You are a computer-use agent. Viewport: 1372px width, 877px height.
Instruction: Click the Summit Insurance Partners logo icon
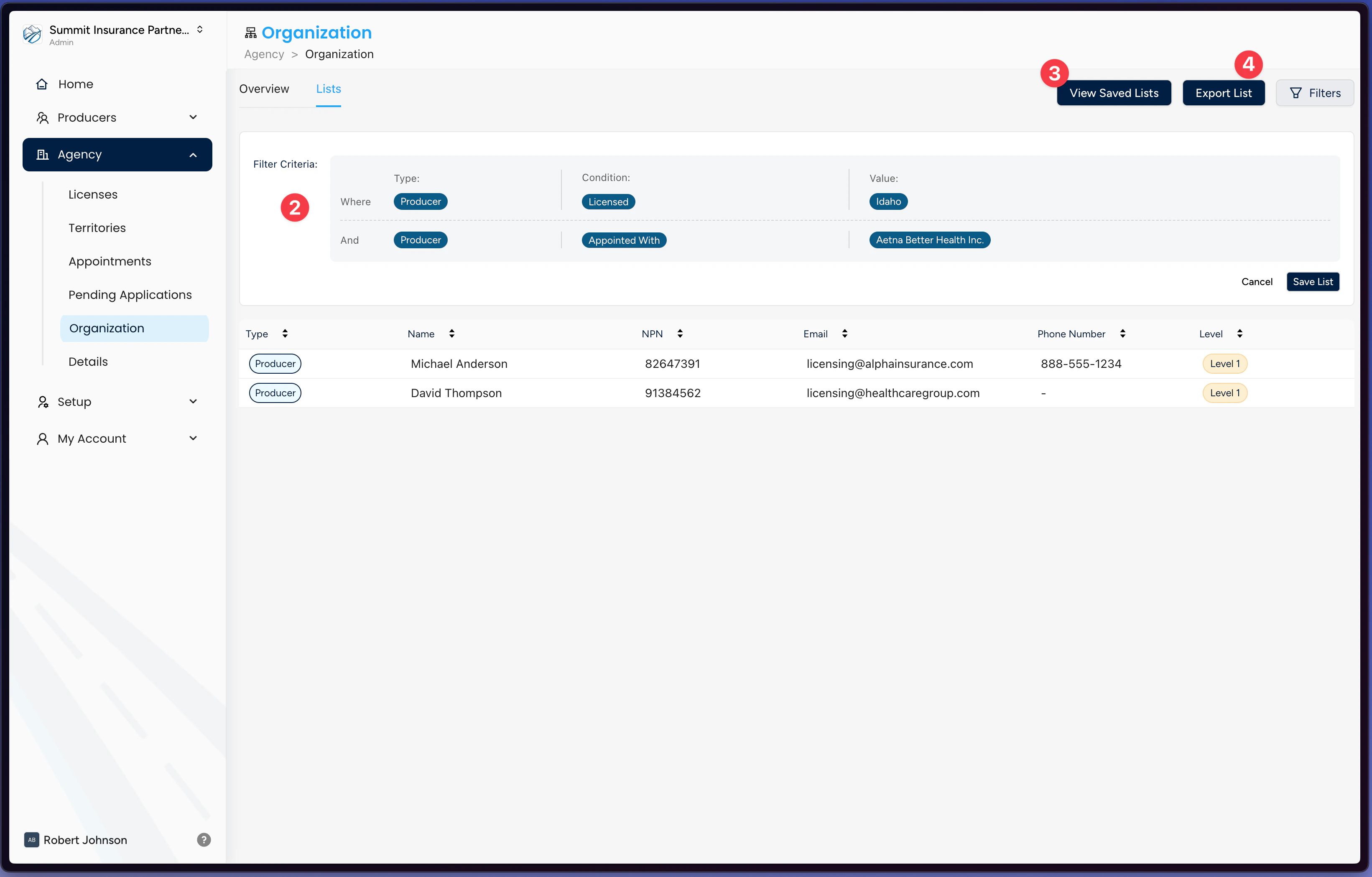point(33,34)
